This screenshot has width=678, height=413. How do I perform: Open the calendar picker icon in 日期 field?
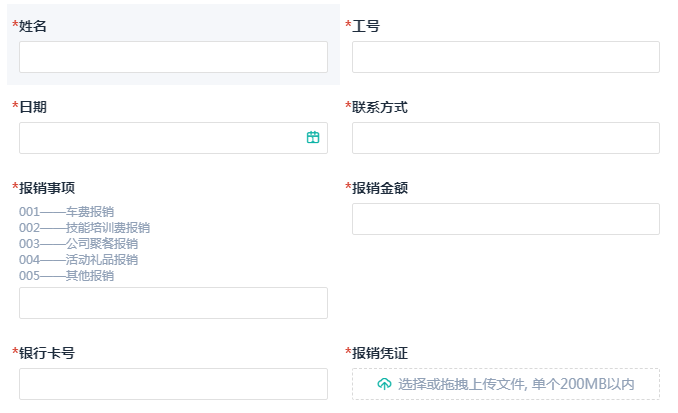click(313, 138)
